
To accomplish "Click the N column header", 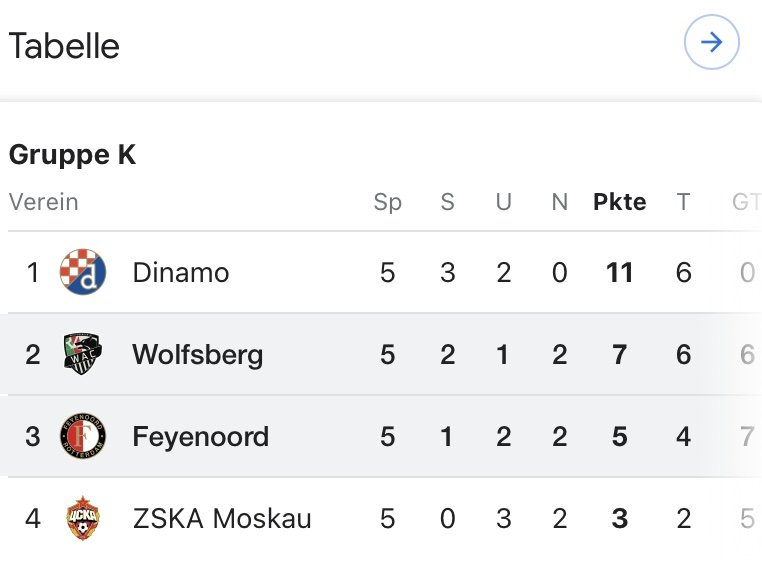I will (560, 202).
